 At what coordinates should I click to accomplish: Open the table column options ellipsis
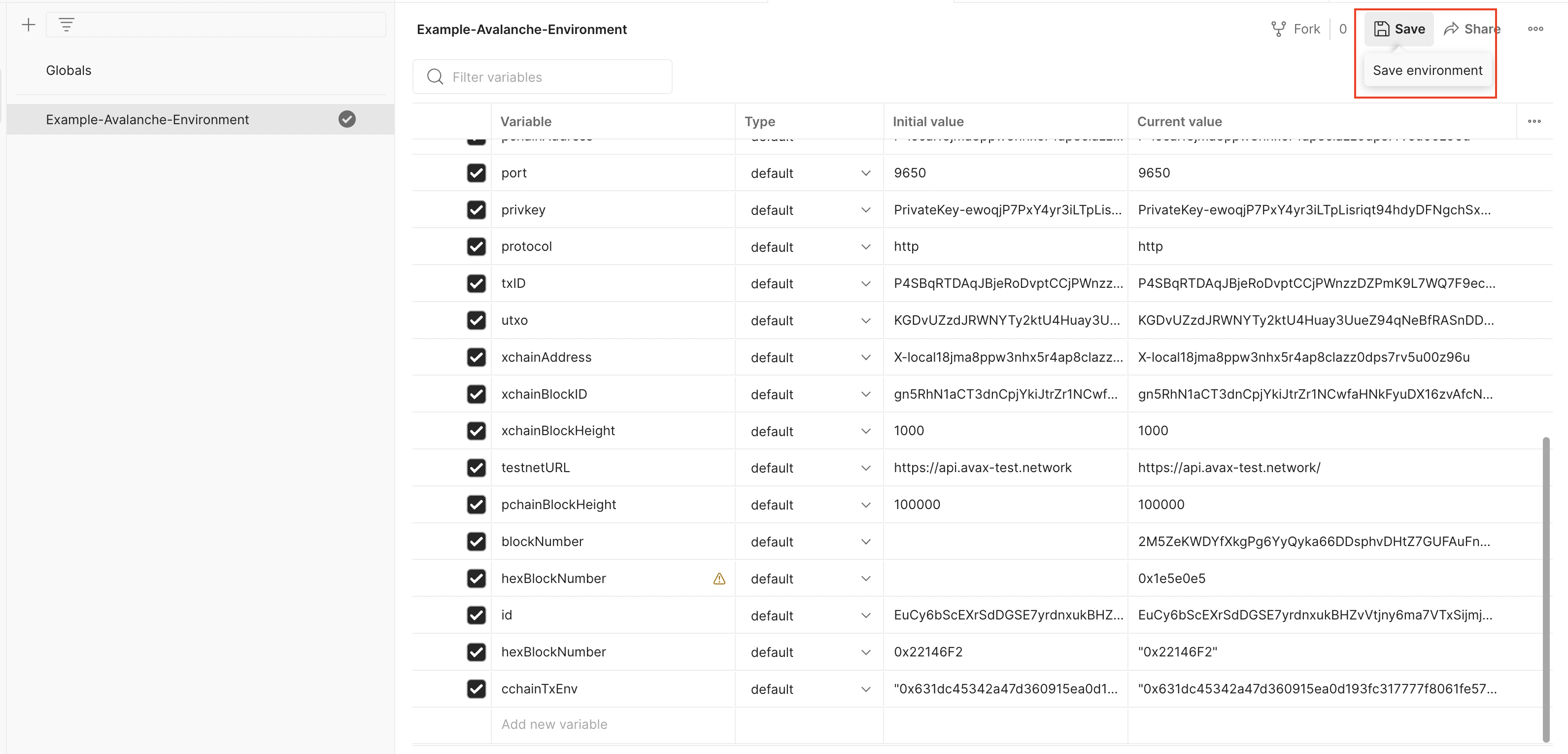(x=1534, y=121)
